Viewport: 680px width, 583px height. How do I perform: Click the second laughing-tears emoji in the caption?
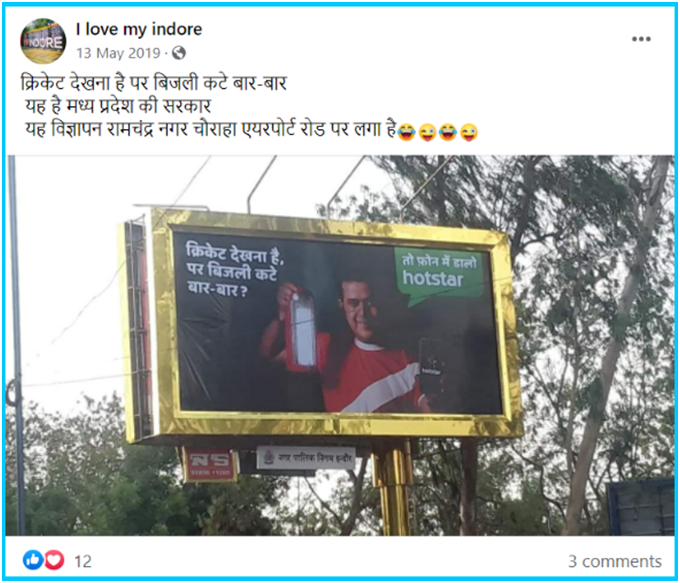tap(448, 132)
